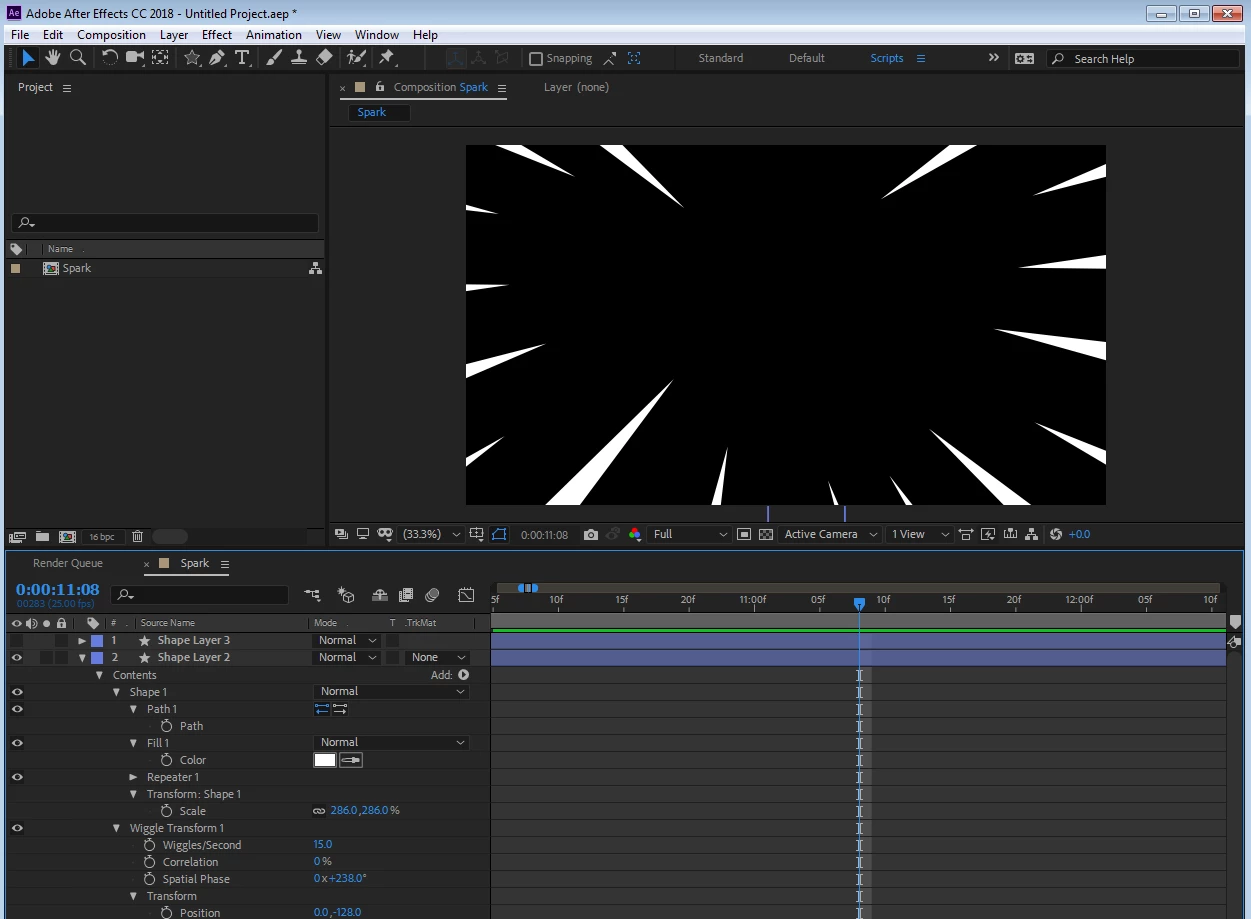Image resolution: width=1251 pixels, height=919 pixels.
Task: Open the Full resolution dropdown
Action: (x=690, y=535)
